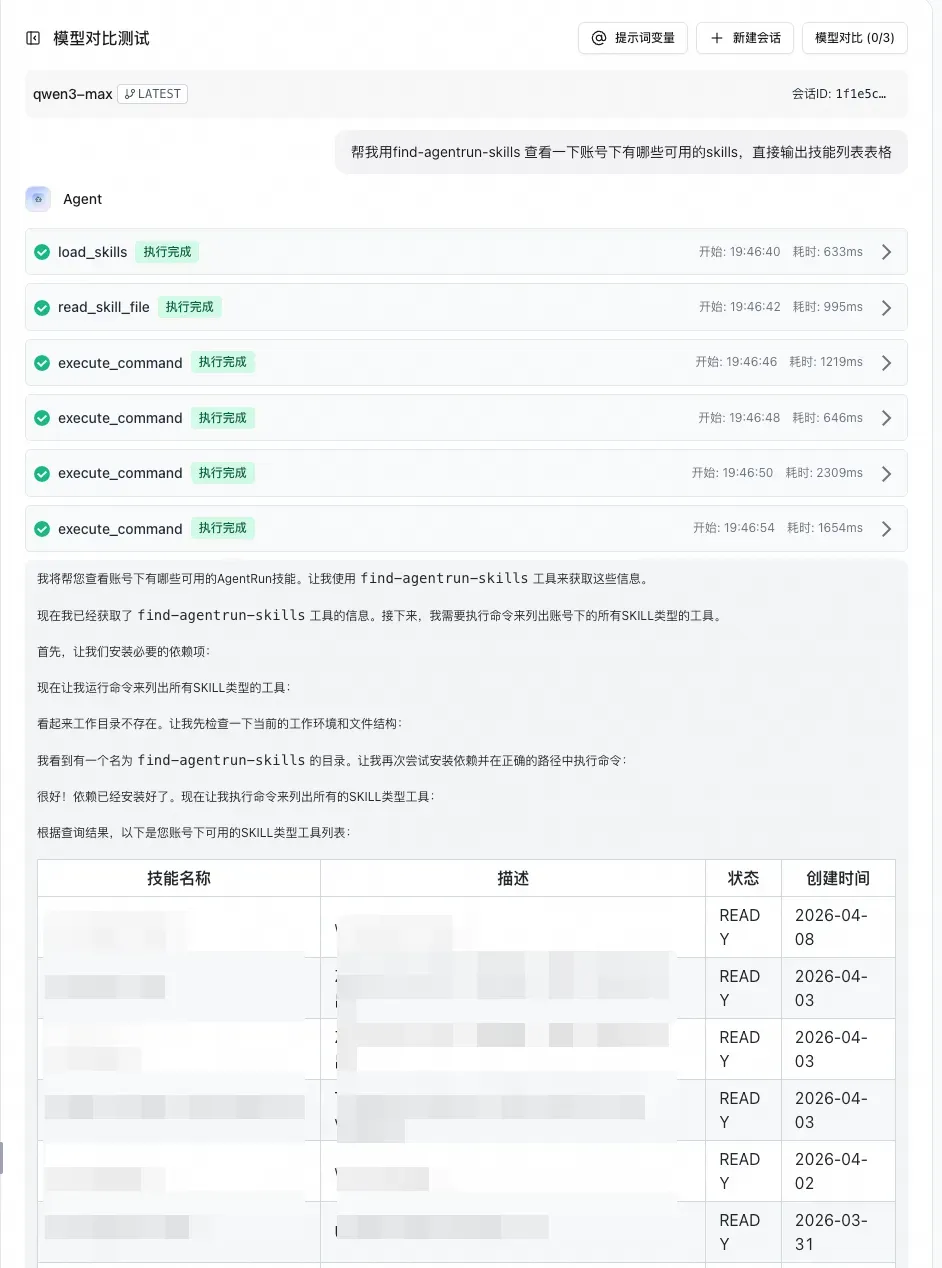Click 耗时: 633ms on load_skills row
The image size is (942, 1268).
point(828,252)
